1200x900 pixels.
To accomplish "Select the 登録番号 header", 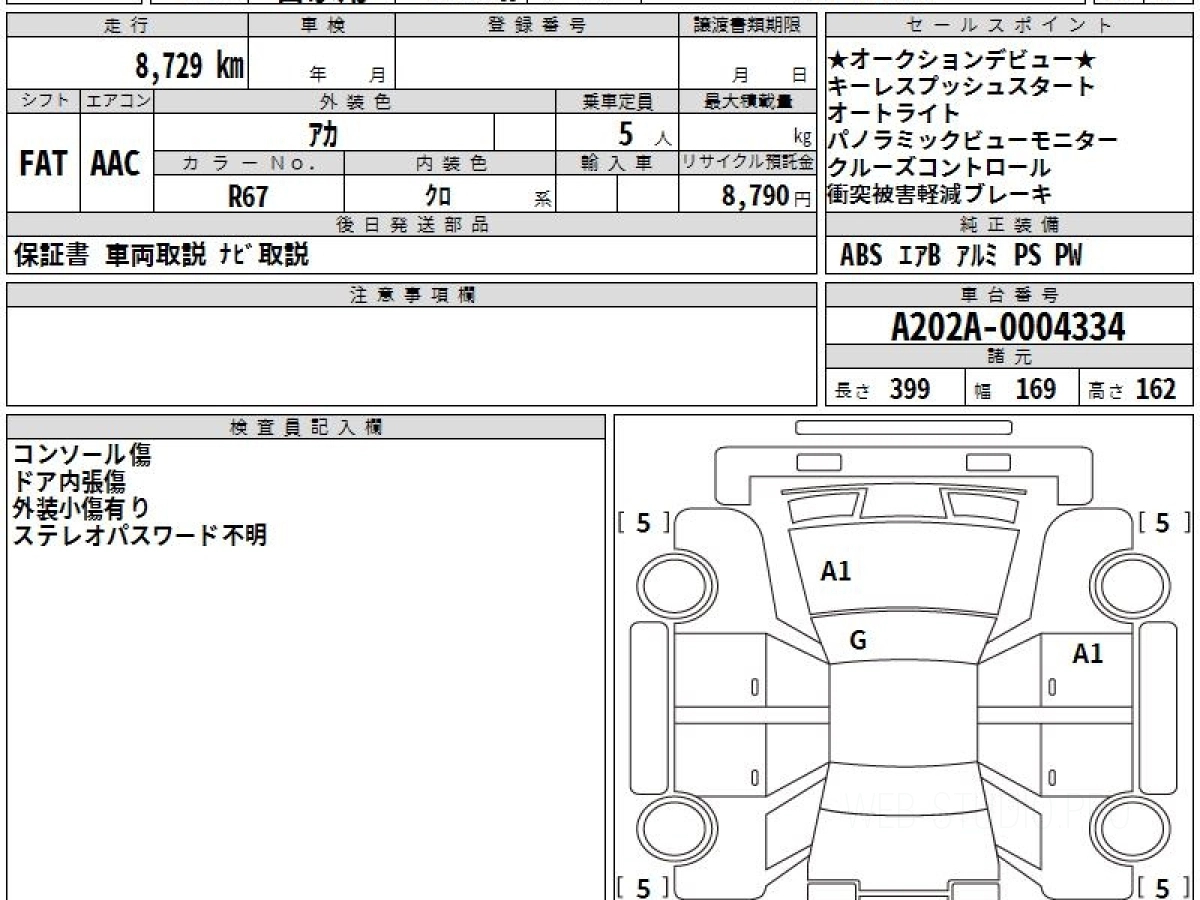I will pos(537,26).
